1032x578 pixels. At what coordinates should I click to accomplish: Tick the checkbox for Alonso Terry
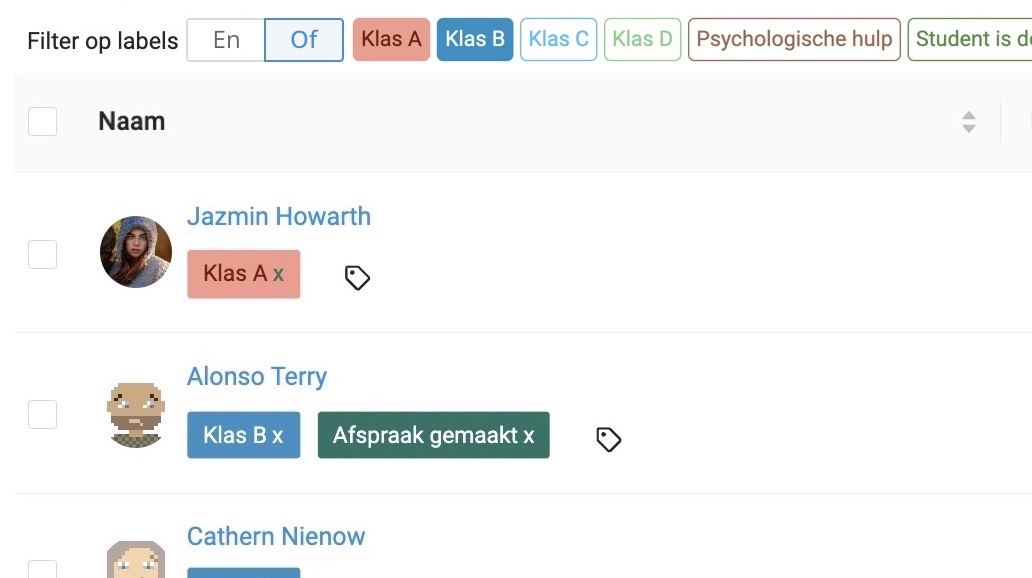tap(43, 414)
